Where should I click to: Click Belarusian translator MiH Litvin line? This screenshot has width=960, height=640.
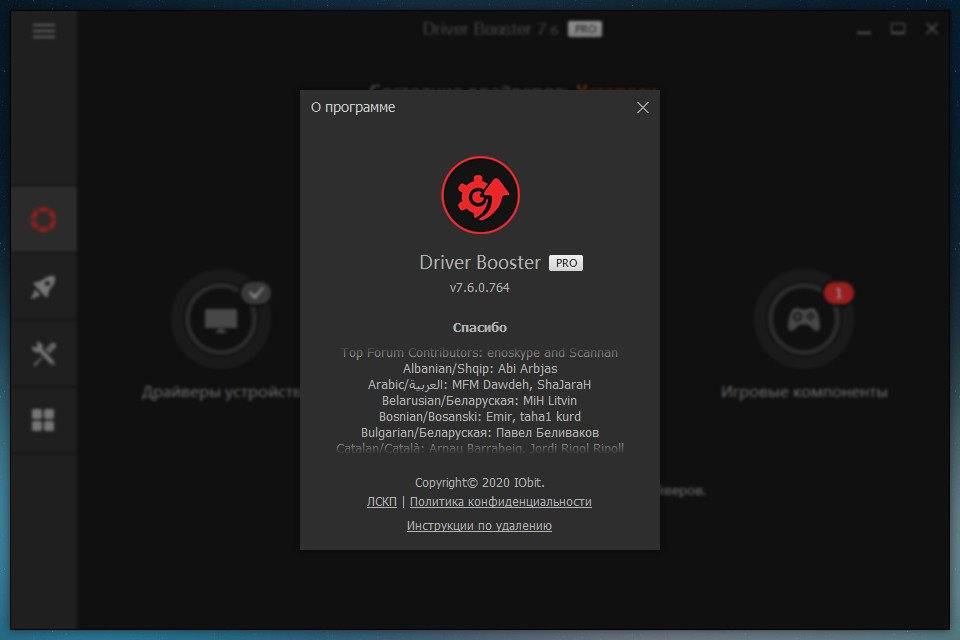(479, 401)
